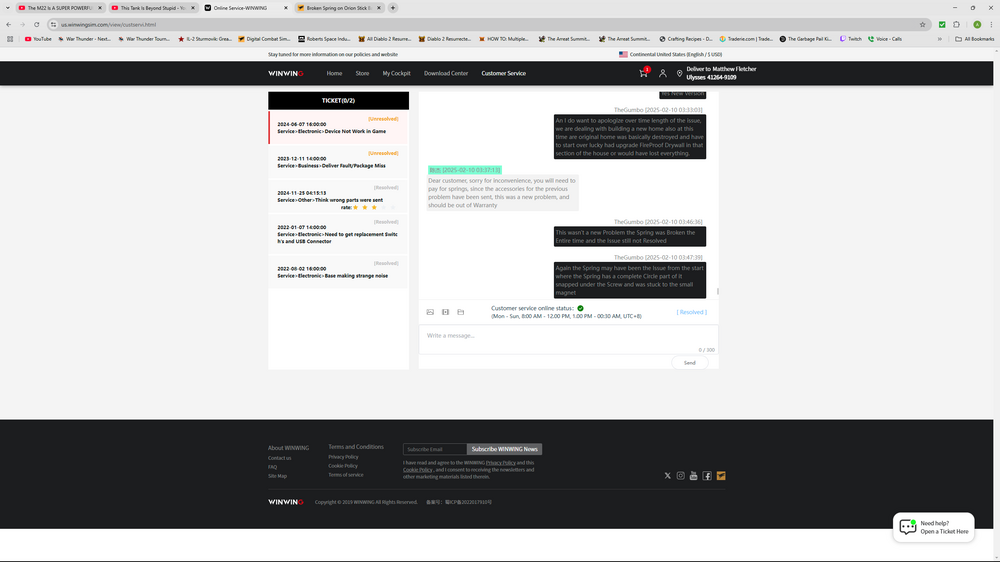
Task: Open the 'Think wrong parts were sent' ticket
Action: point(338,196)
